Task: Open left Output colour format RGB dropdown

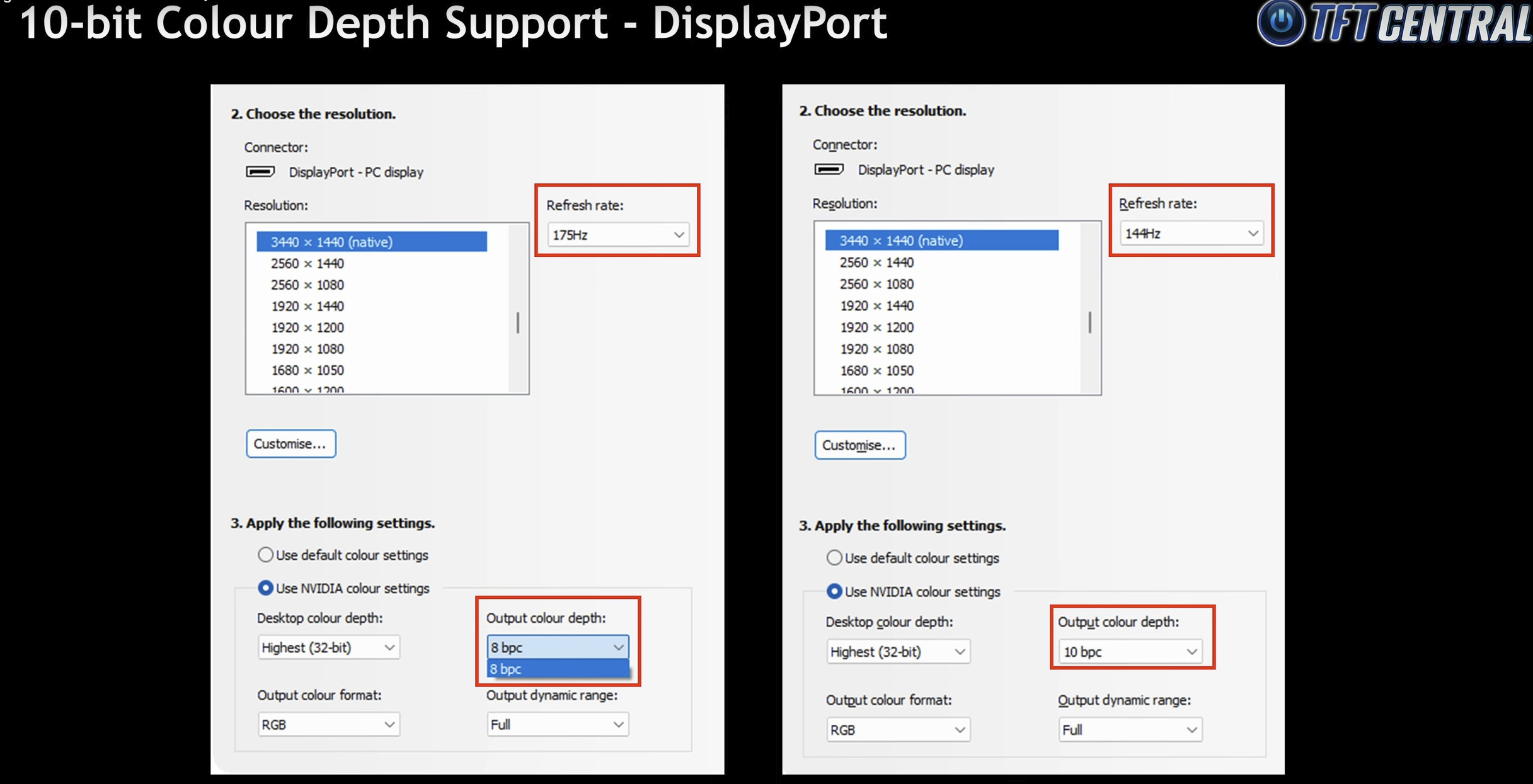Action: point(328,725)
